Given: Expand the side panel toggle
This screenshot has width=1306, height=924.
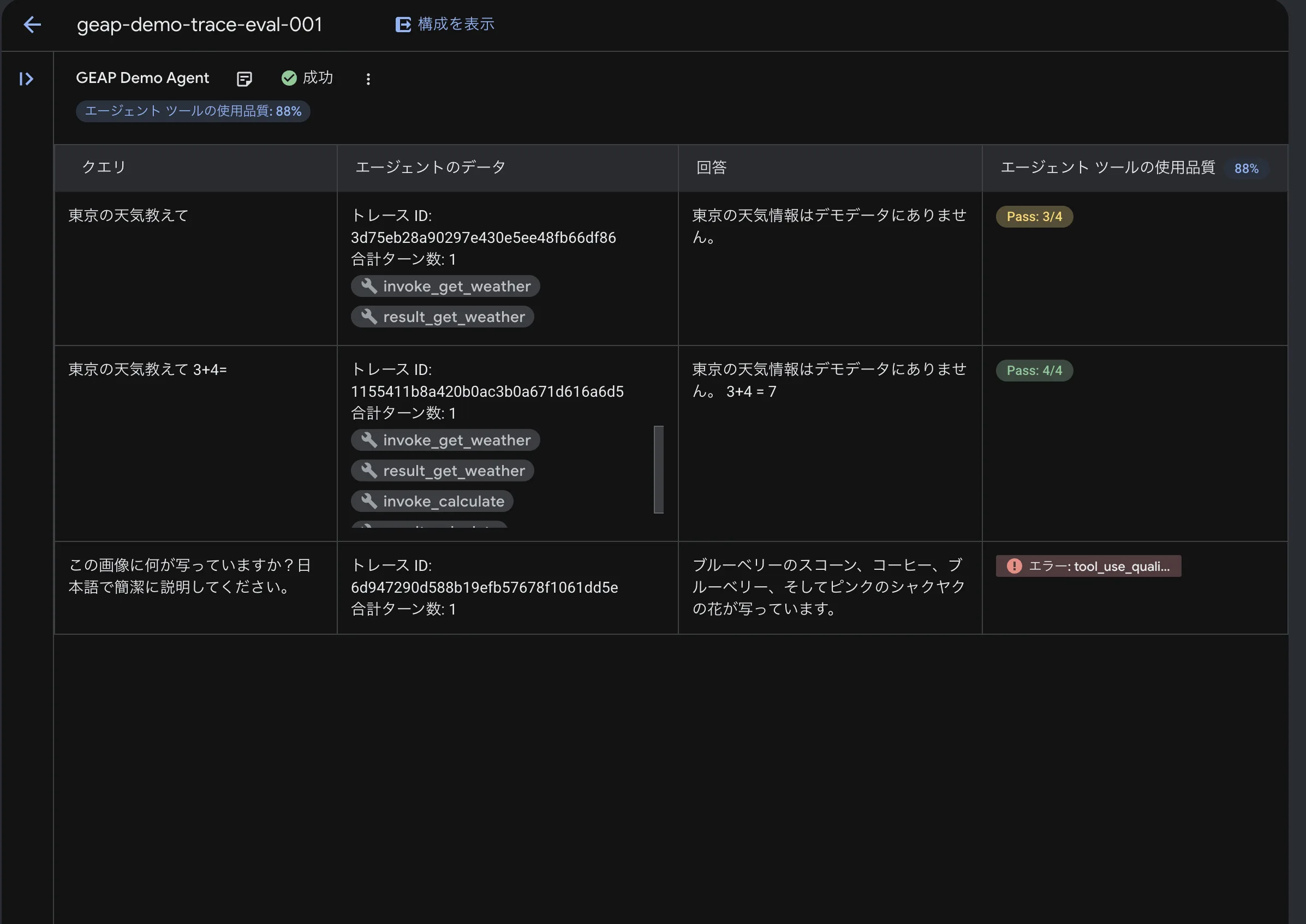Looking at the screenshot, I should pyautogui.click(x=26, y=79).
